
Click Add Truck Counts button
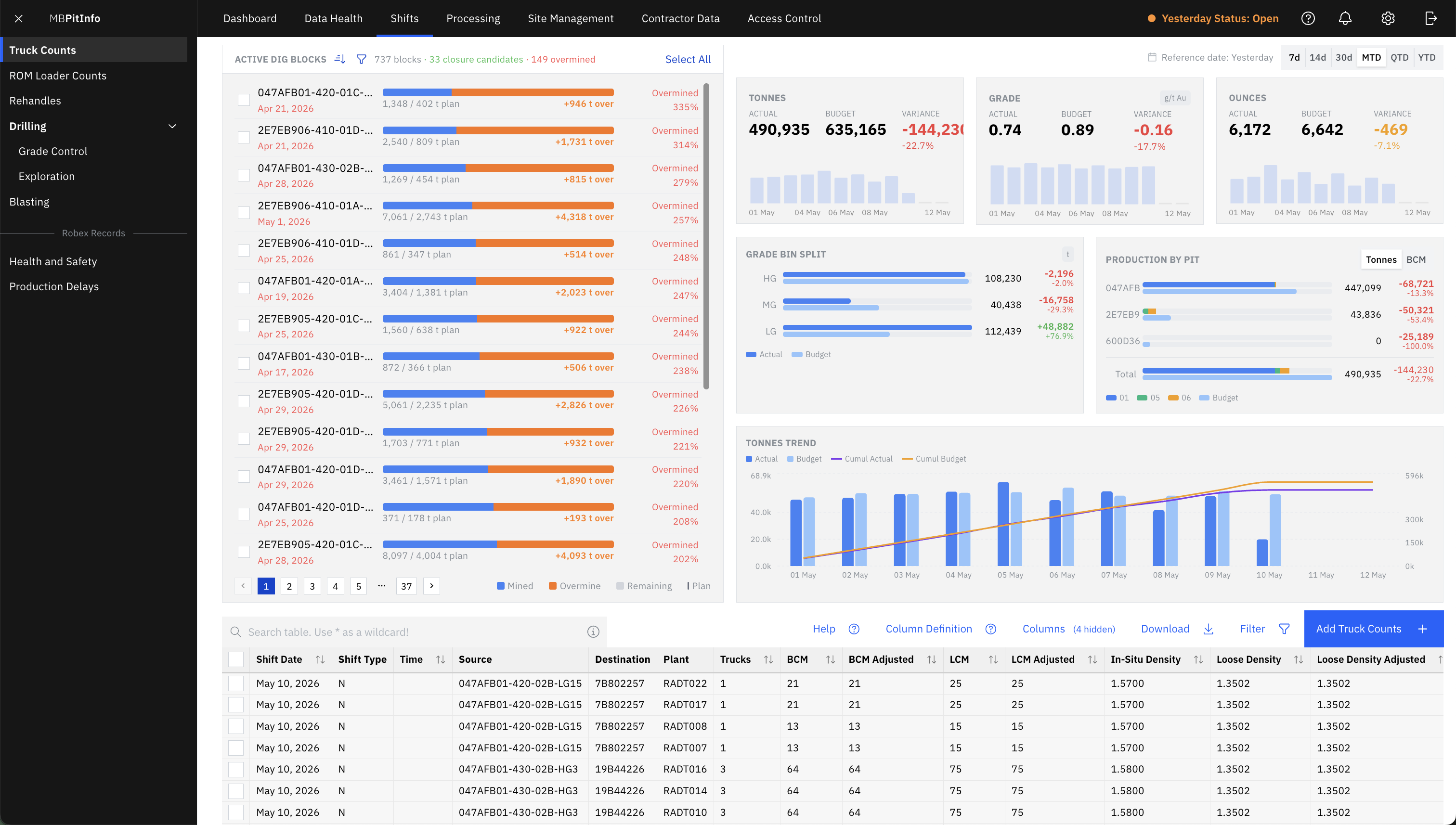tap(1373, 629)
